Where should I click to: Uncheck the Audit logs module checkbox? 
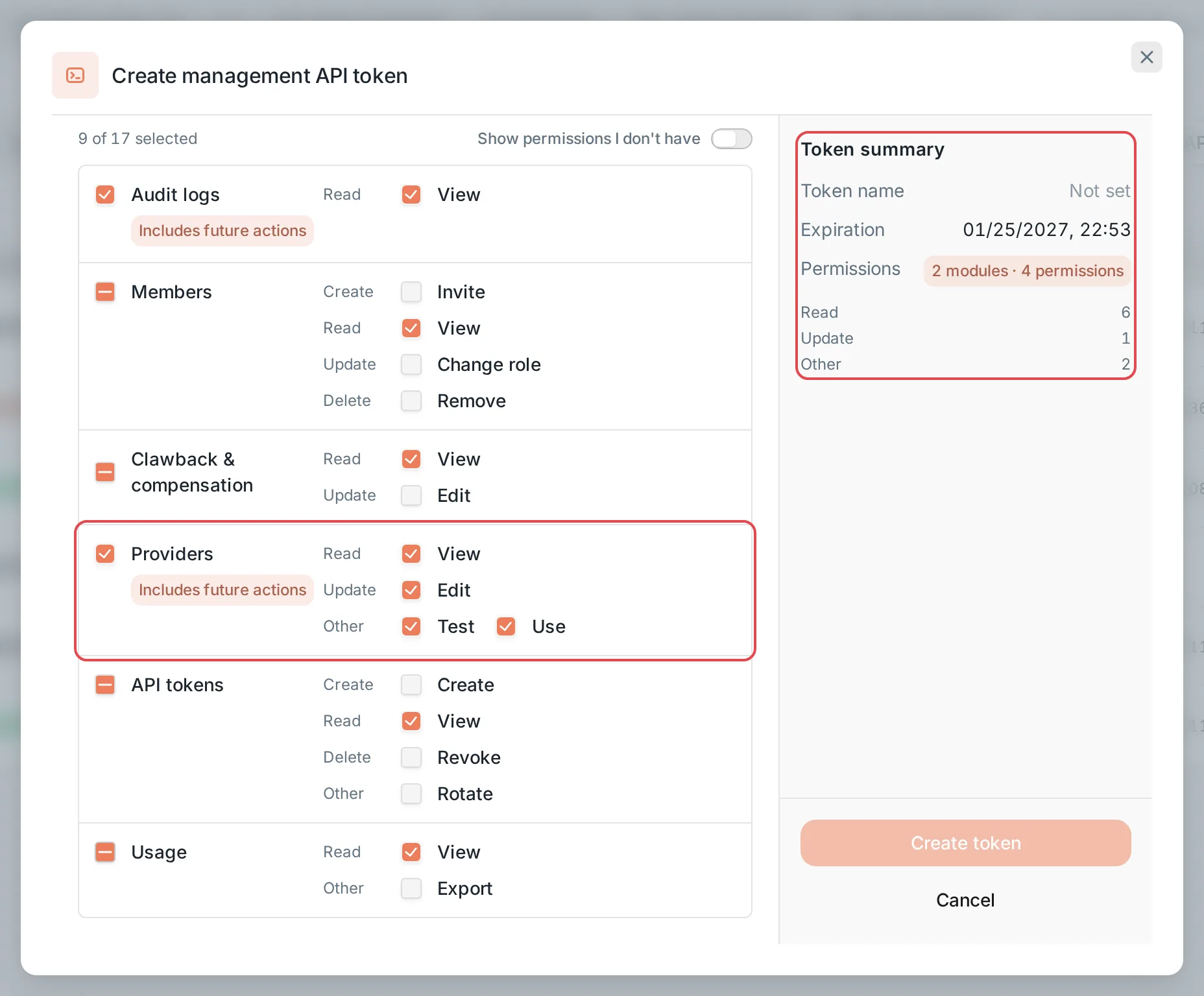105,195
